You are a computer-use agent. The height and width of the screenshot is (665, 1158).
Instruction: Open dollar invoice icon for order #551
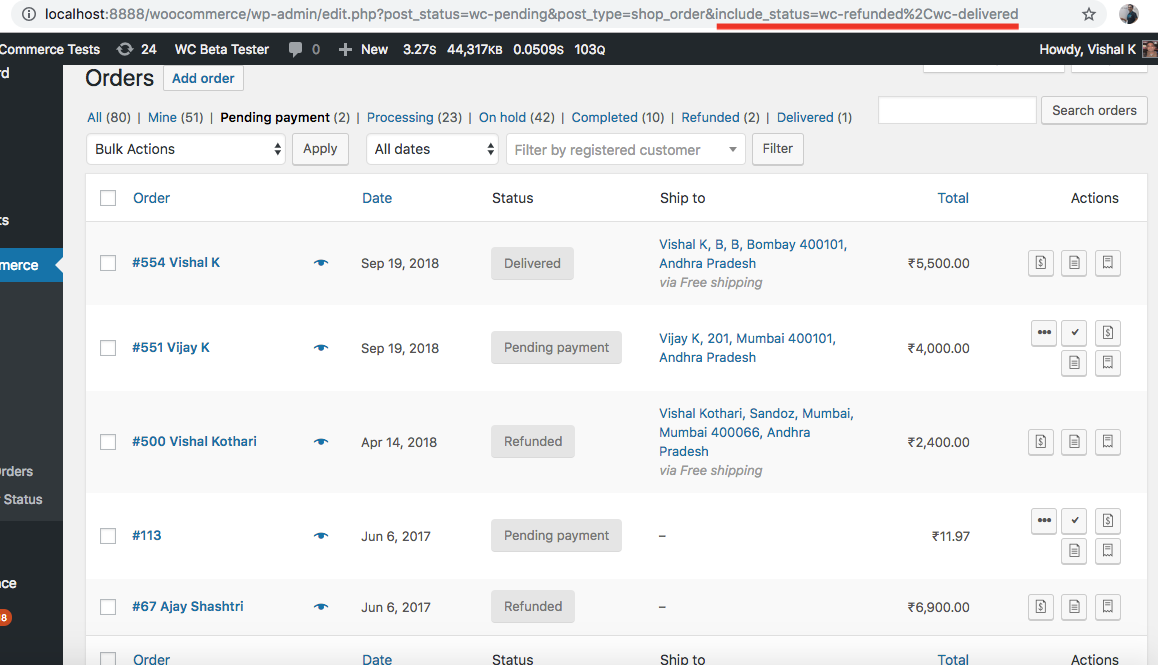pyautogui.click(x=1108, y=332)
